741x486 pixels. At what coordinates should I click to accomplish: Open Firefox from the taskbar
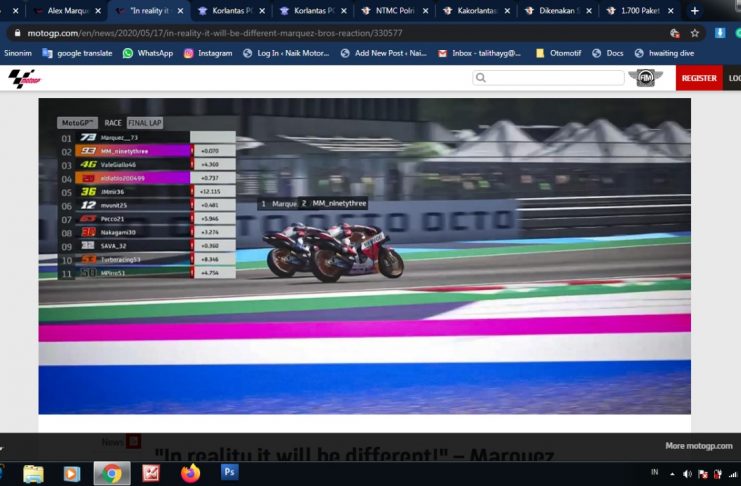[x=190, y=473]
